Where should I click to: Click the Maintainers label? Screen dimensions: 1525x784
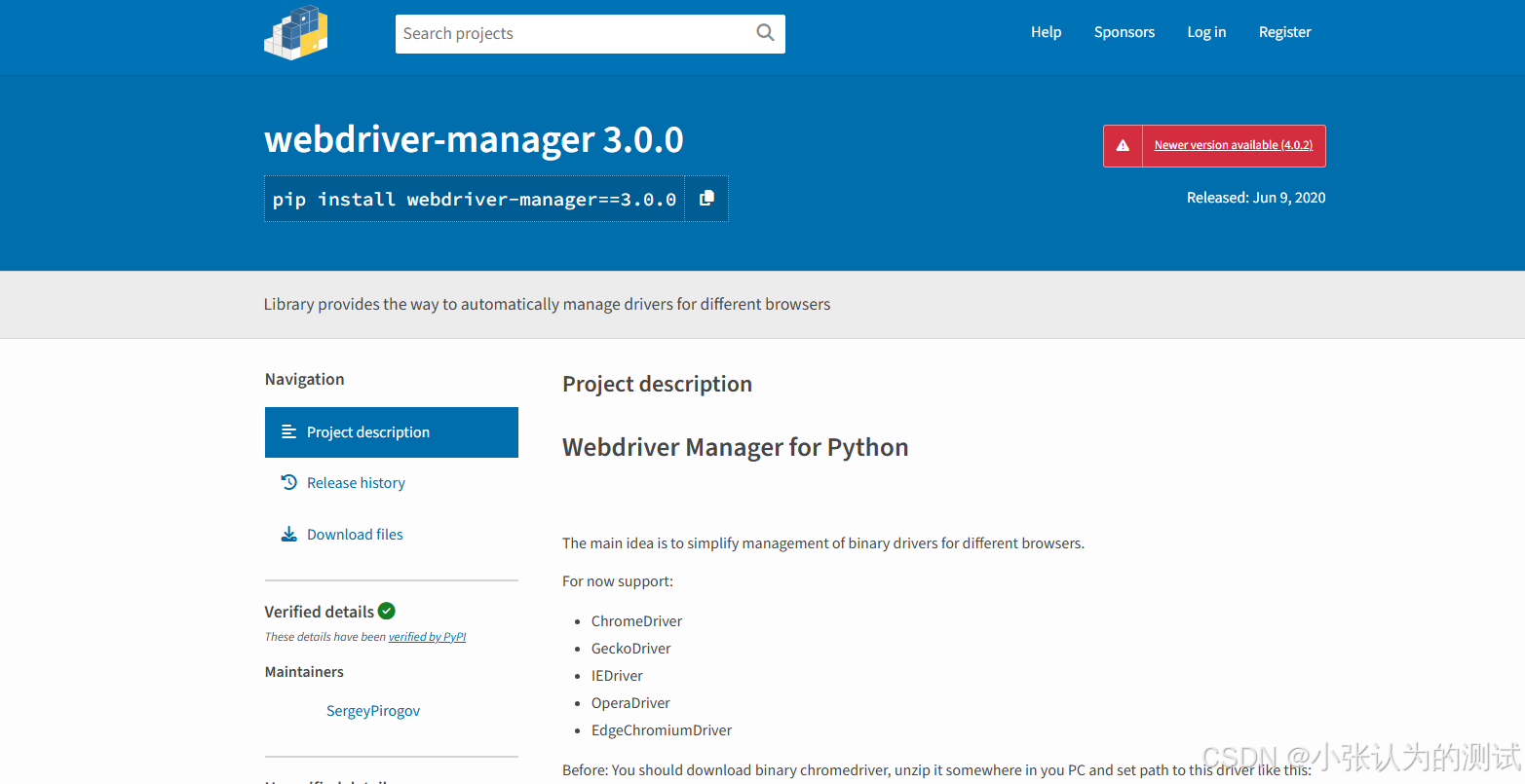coord(304,672)
